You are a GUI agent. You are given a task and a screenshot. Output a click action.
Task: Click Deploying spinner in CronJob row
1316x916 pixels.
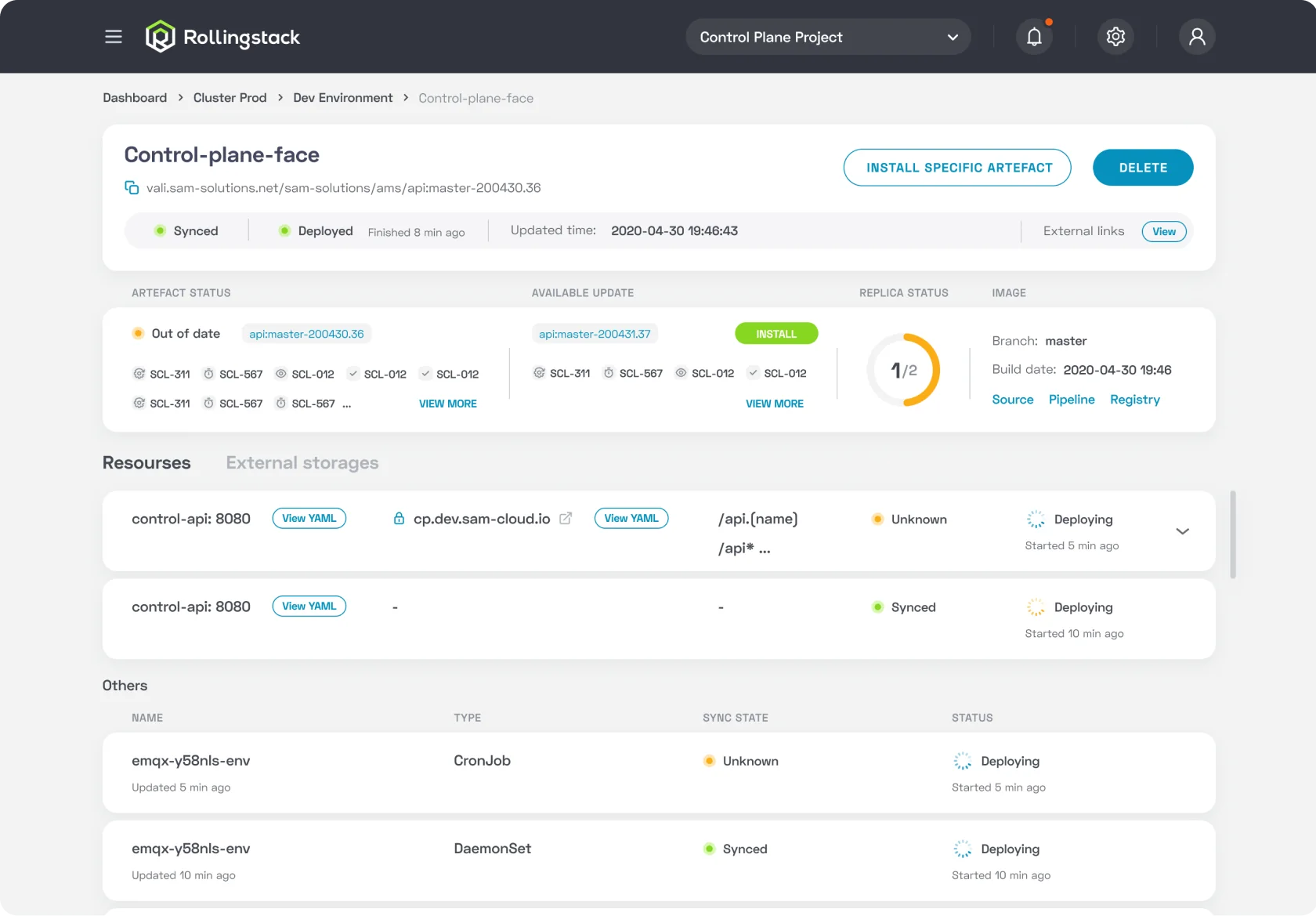click(962, 761)
